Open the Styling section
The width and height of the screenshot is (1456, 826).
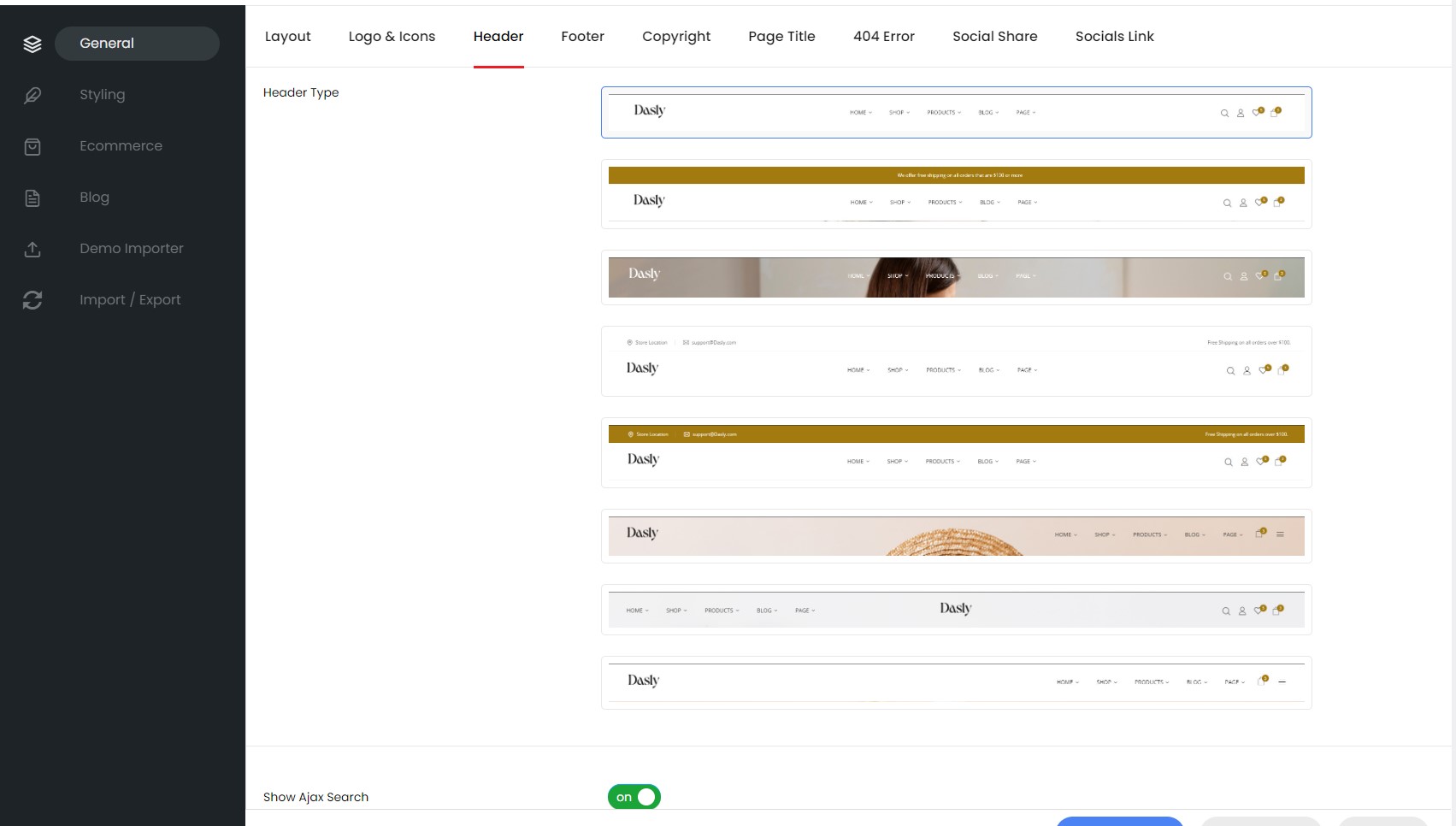(103, 95)
